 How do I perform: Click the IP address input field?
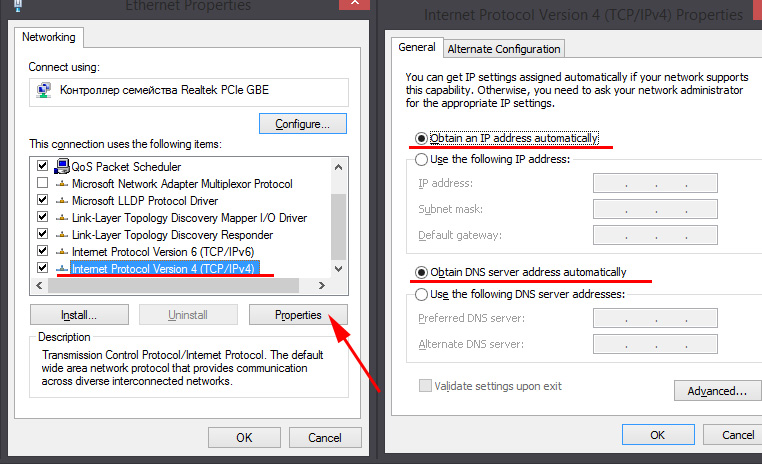(655, 183)
